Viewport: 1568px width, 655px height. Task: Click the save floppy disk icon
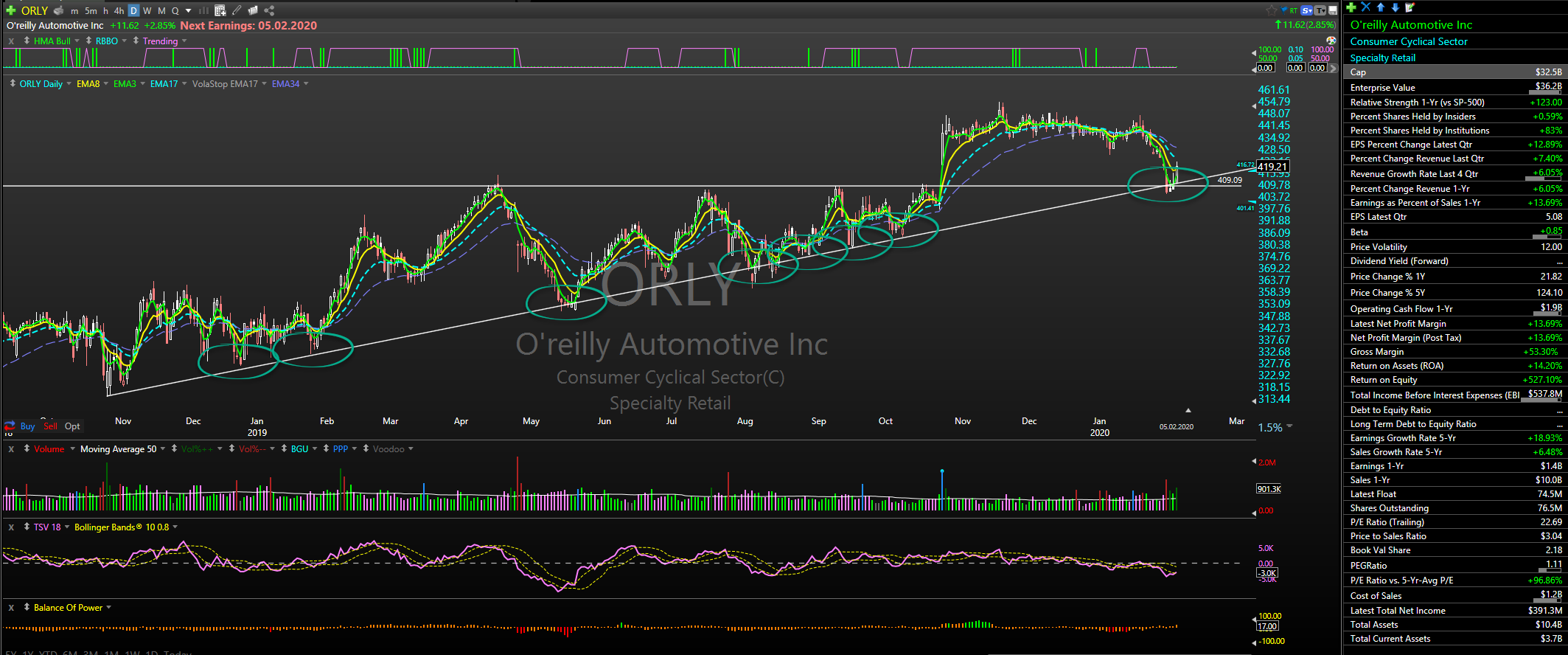1333,10
